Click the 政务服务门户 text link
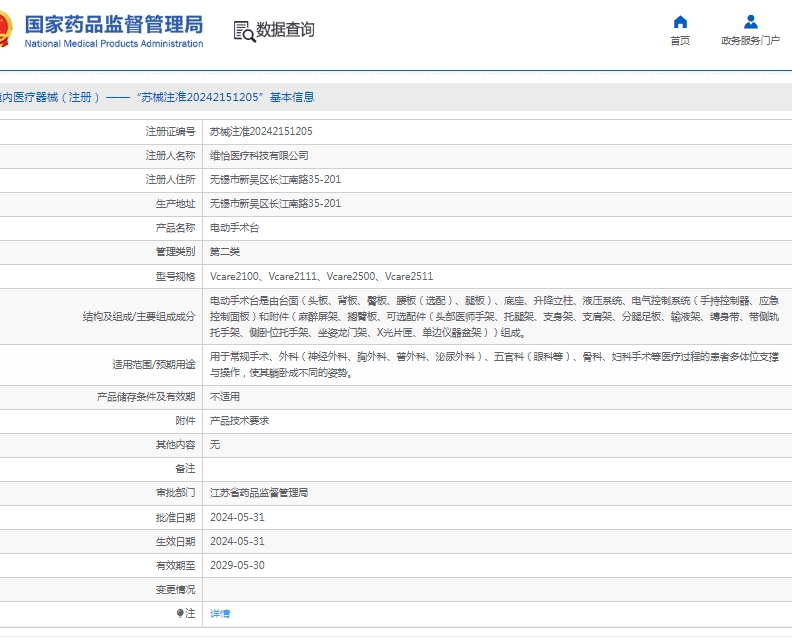792x641 pixels. tap(751, 40)
